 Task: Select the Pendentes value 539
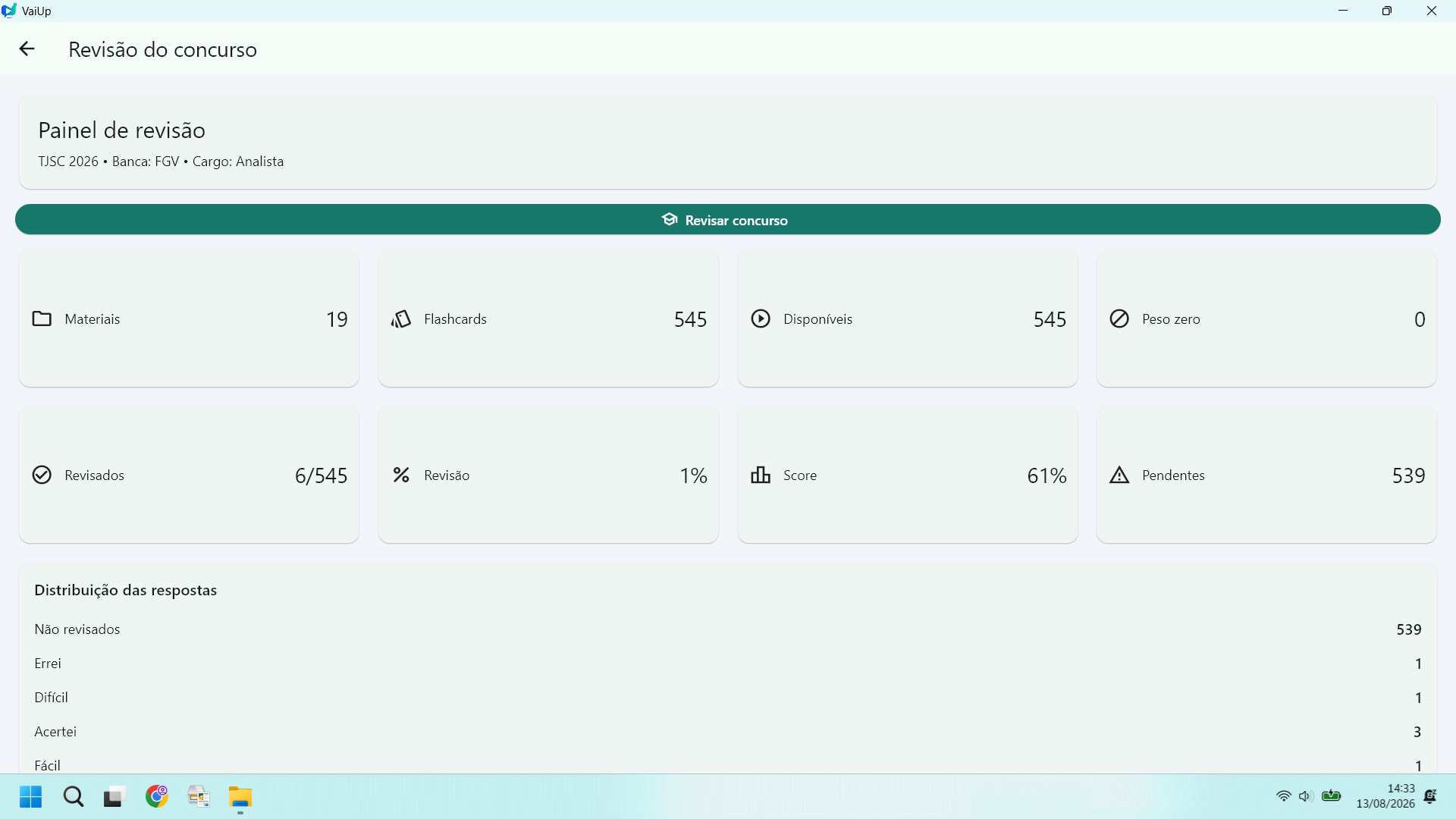(x=1408, y=475)
